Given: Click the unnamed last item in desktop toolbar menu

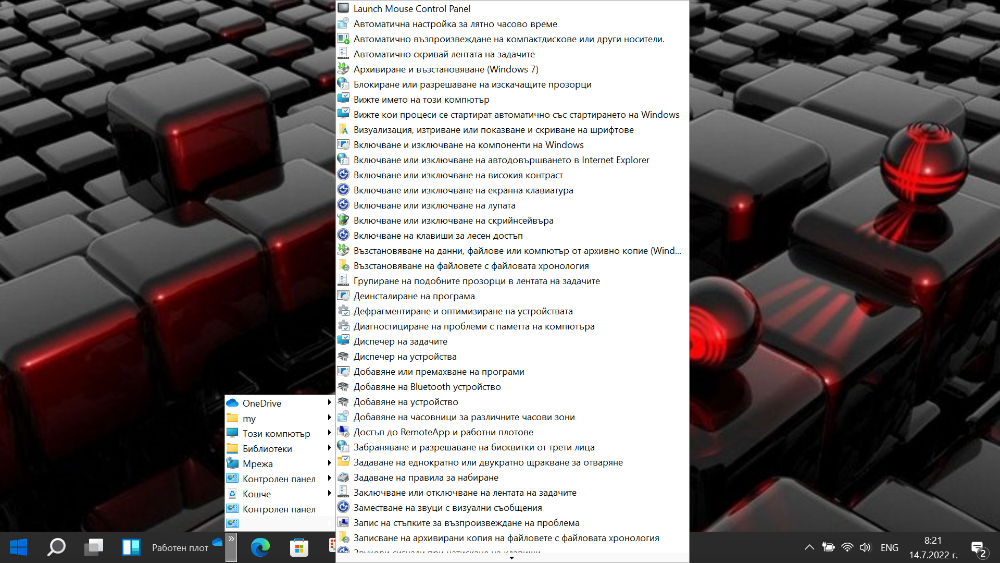Looking at the screenshot, I should [280, 523].
